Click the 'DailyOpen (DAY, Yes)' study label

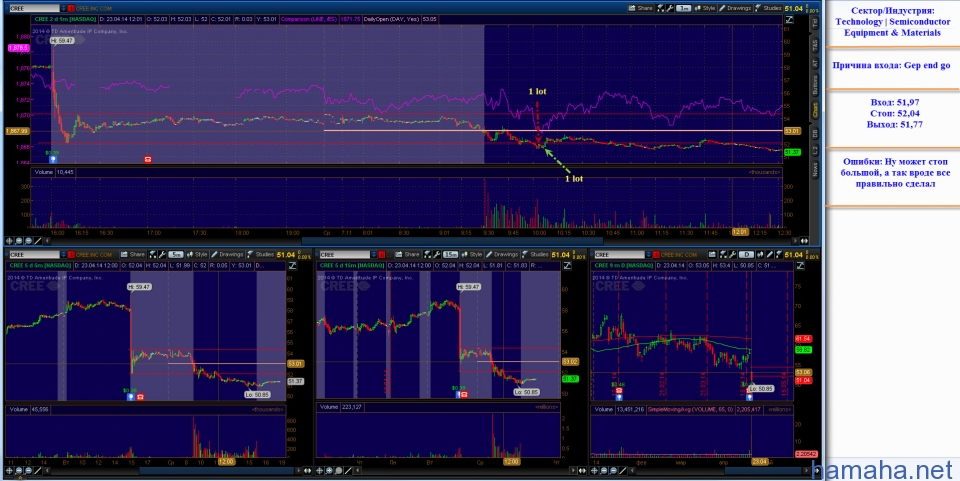391,20
